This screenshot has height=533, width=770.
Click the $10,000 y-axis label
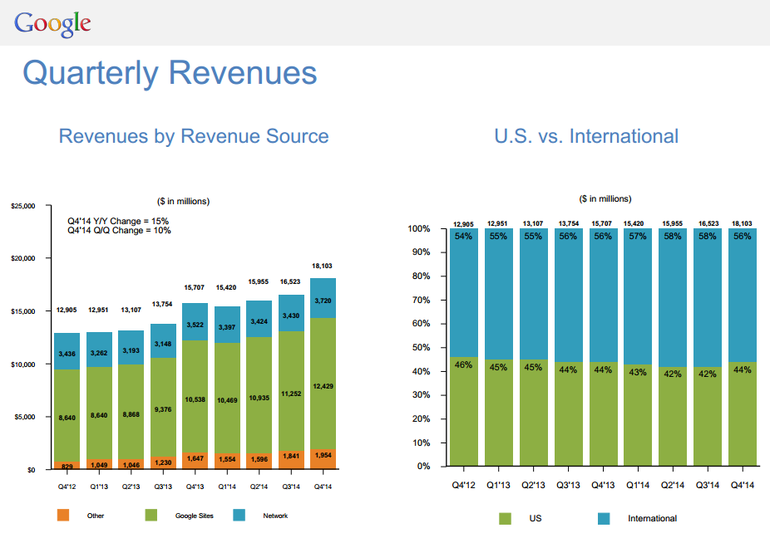pos(23,365)
